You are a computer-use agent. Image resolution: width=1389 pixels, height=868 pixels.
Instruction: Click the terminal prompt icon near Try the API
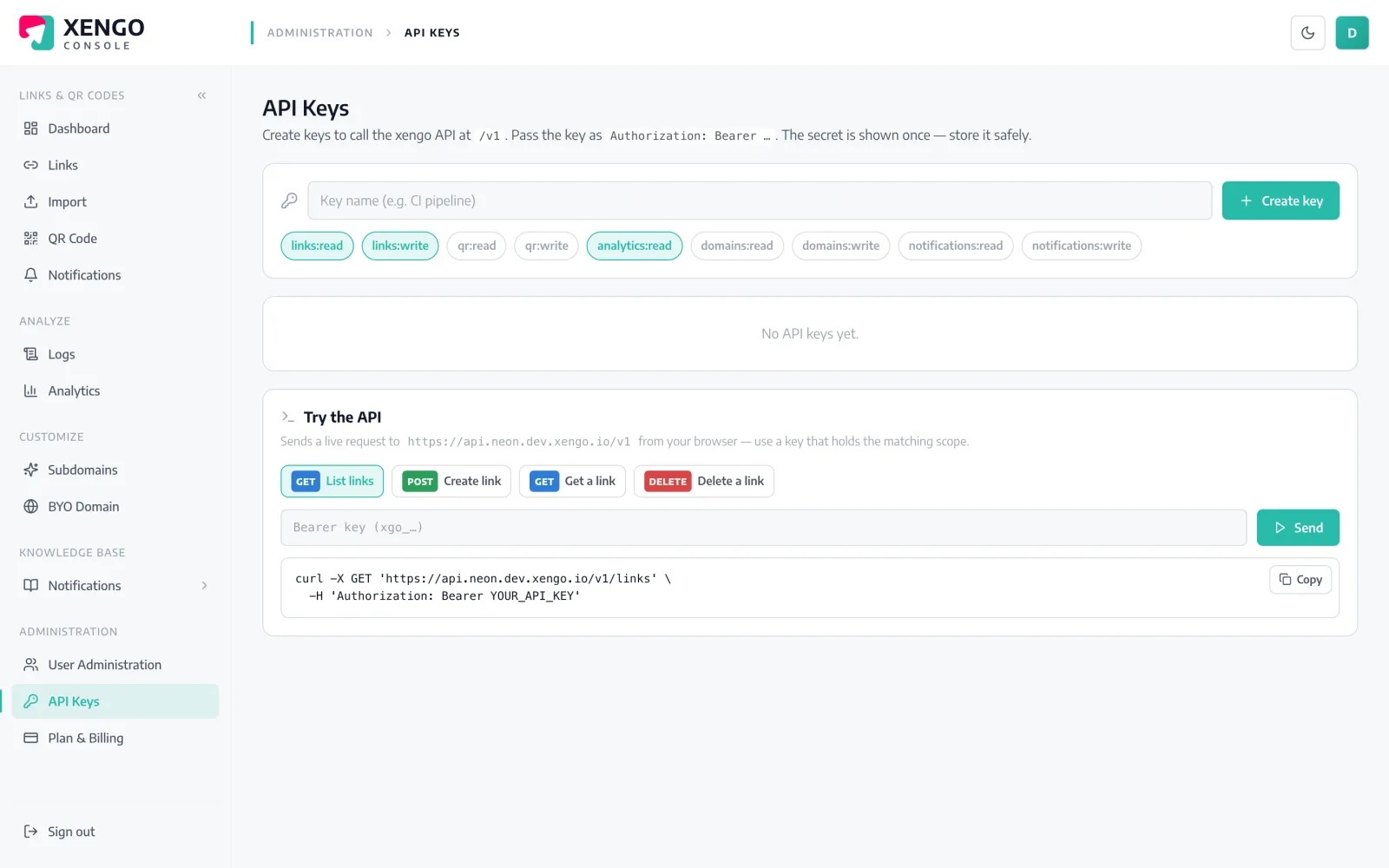pyautogui.click(x=288, y=418)
